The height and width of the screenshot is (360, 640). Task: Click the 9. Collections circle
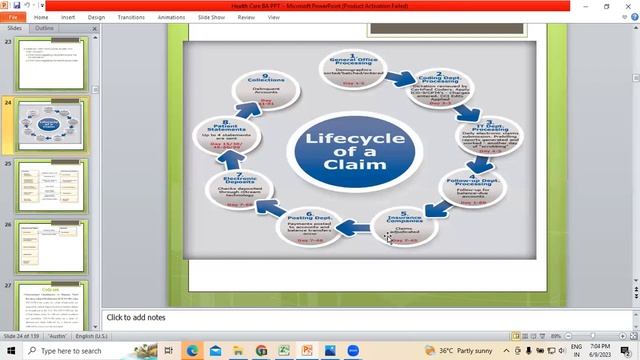coord(266,91)
